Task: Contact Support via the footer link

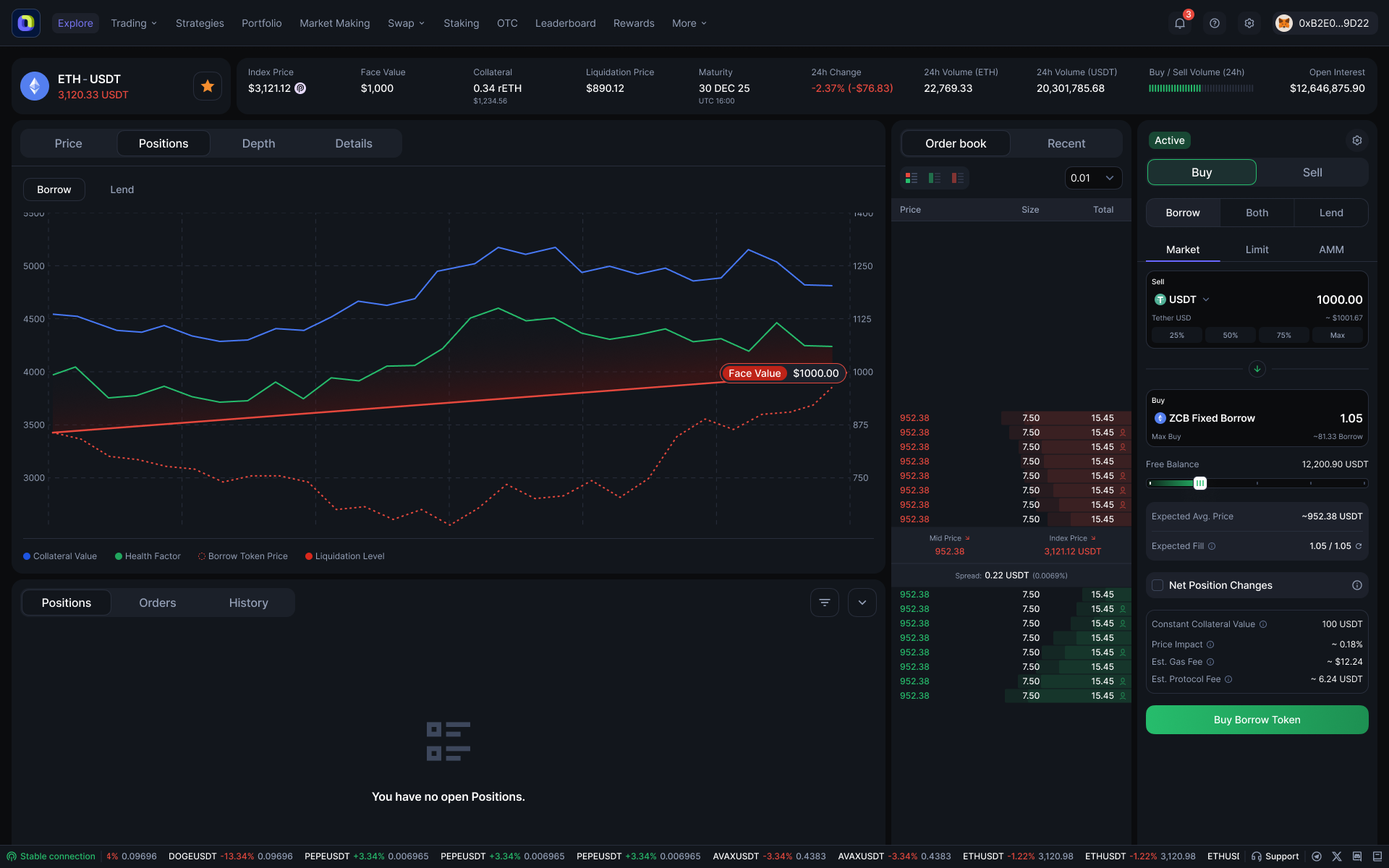Action: coord(1275,856)
